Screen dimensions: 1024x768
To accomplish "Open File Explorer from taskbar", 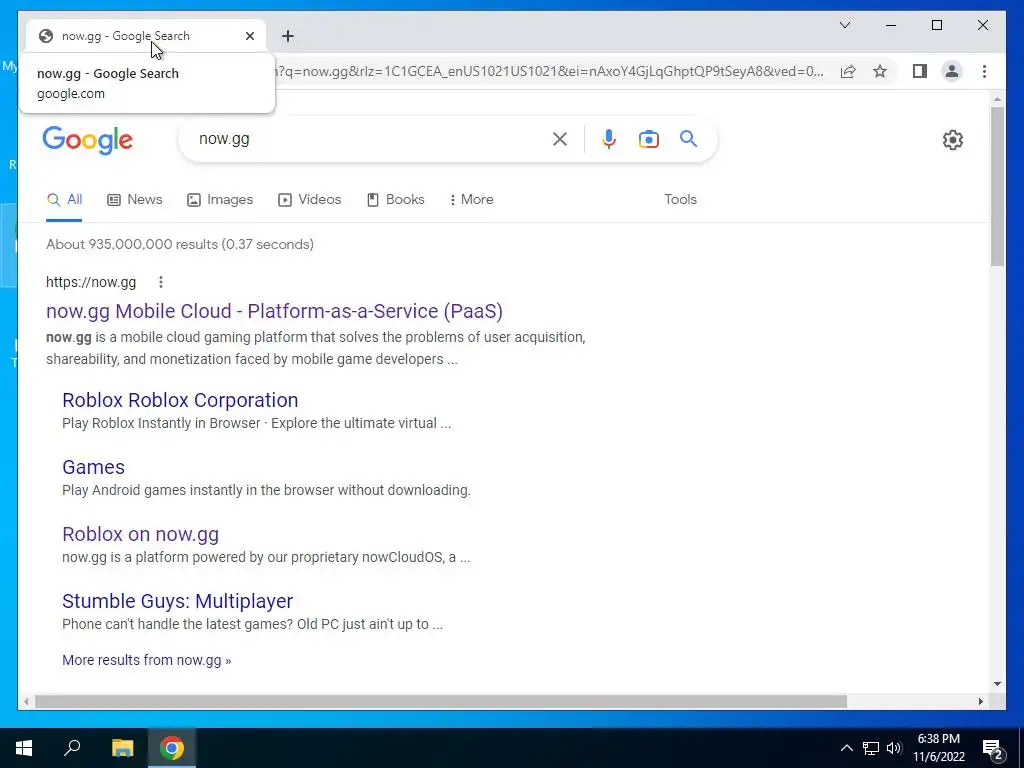I will coord(122,748).
